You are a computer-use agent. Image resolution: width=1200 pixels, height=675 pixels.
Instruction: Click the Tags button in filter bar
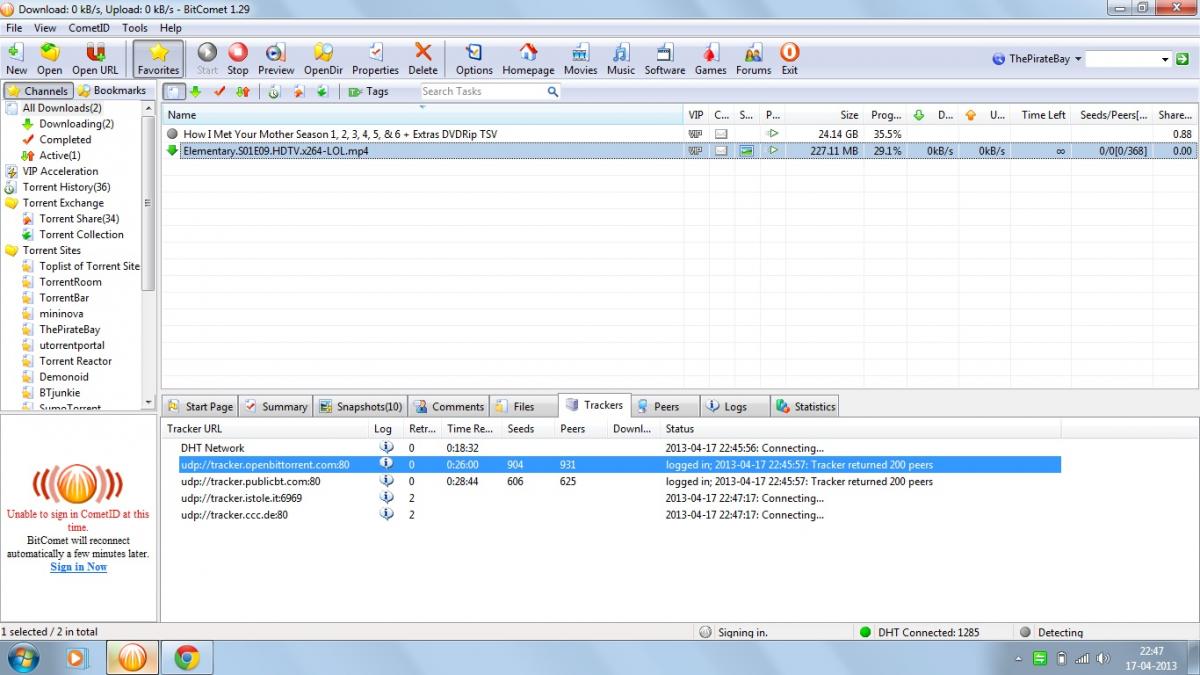[x=368, y=91]
